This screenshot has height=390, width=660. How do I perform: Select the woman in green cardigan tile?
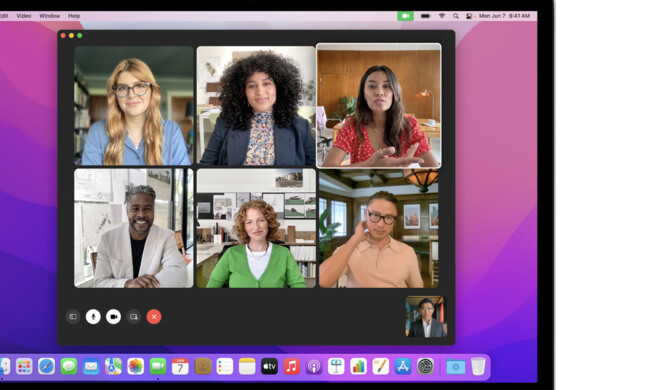click(256, 228)
